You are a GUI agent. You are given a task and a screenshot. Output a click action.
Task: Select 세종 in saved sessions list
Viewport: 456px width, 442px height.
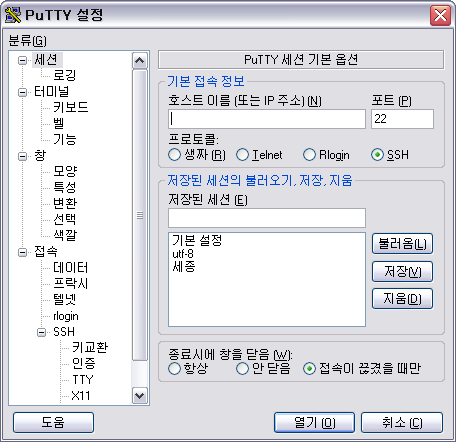click(x=184, y=267)
